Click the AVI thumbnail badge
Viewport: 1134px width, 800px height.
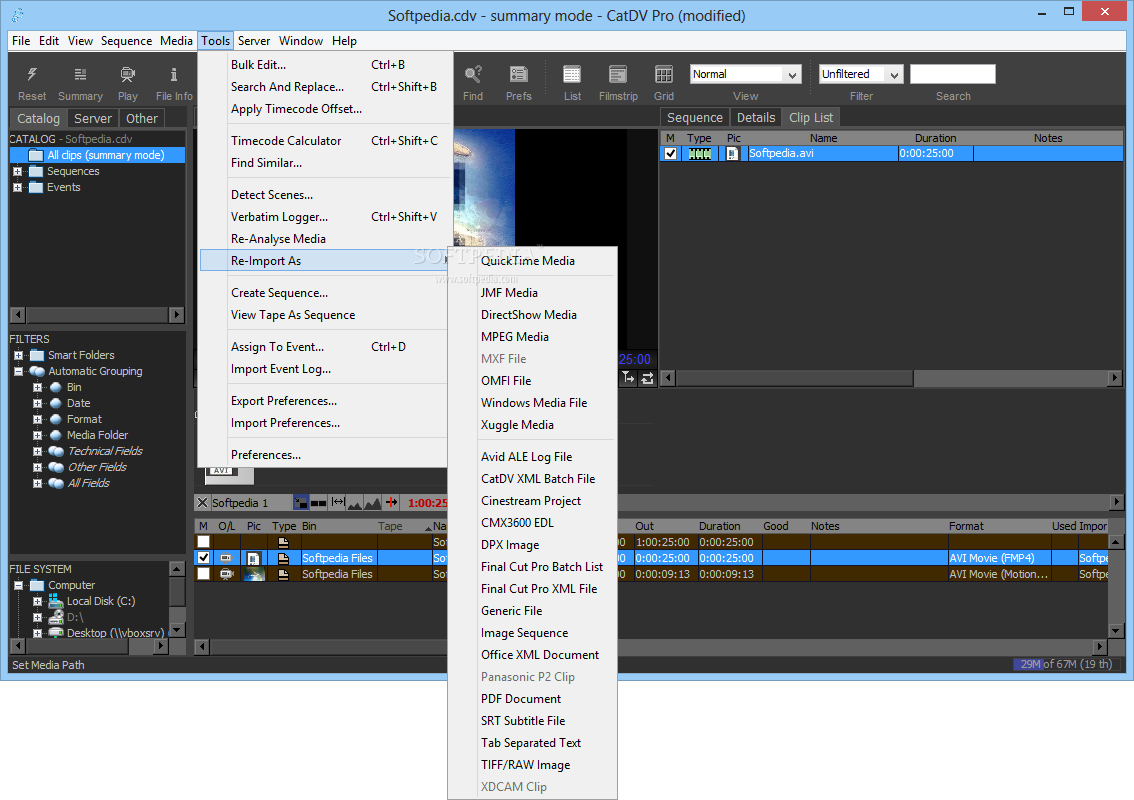click(230, 474)
